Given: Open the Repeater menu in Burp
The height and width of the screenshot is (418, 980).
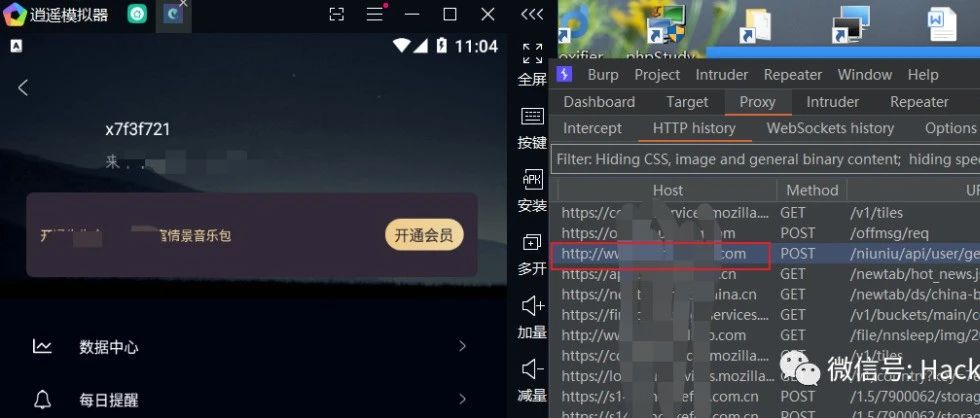Looking at the screenshot, I should click(x=792, y=75).
